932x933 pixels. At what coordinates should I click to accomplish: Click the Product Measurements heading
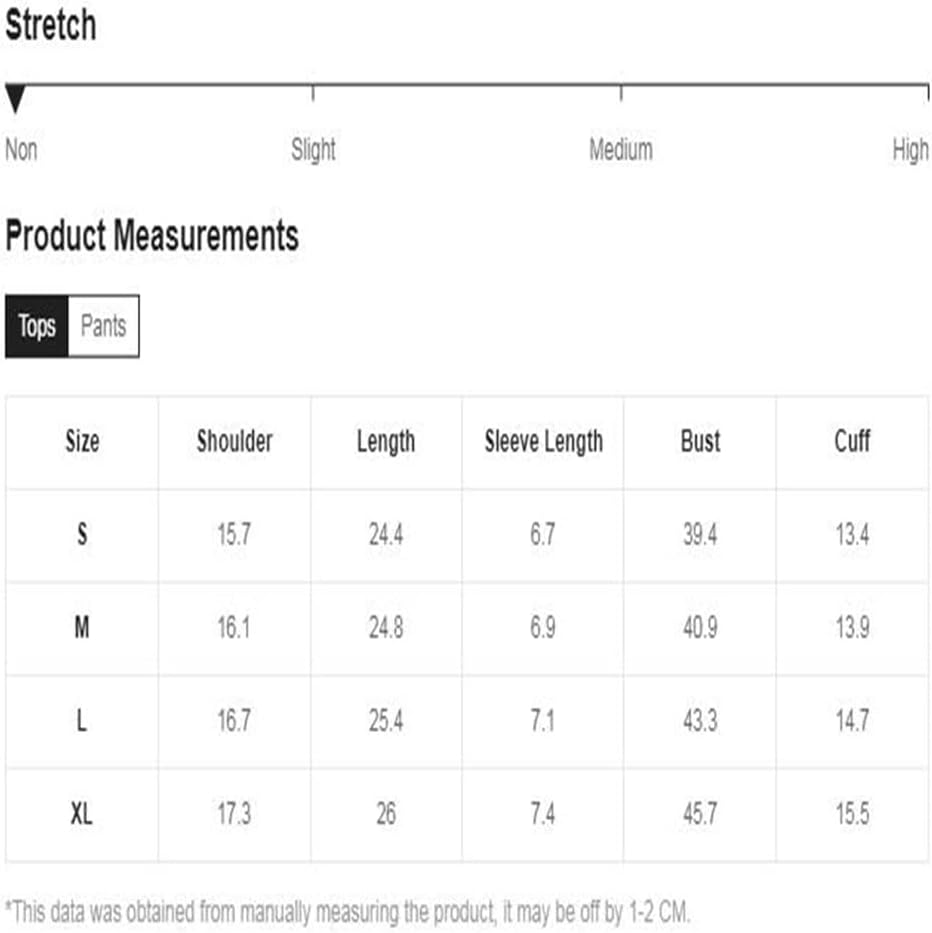(x=152, y=236)
